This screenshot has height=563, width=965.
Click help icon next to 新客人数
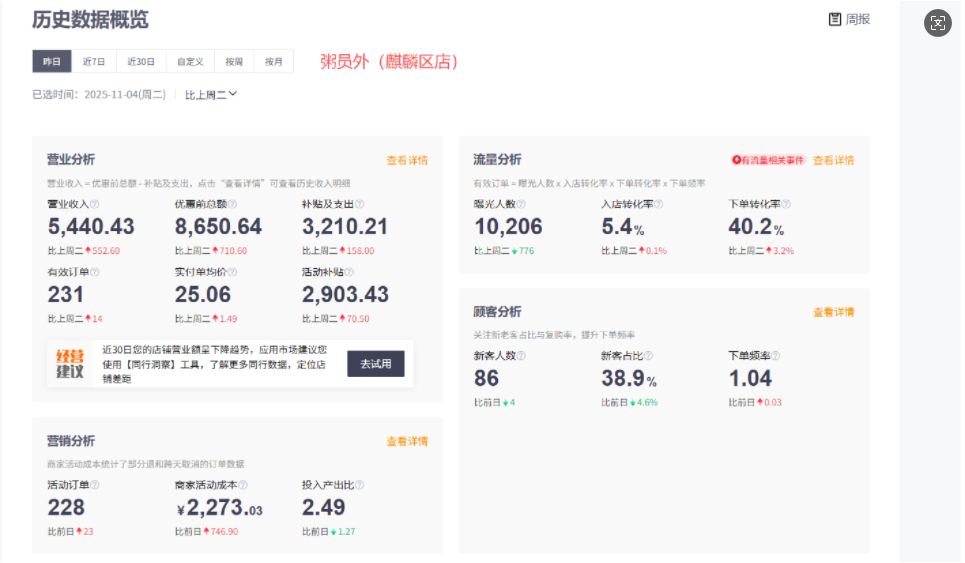click(x=521, y=356)
